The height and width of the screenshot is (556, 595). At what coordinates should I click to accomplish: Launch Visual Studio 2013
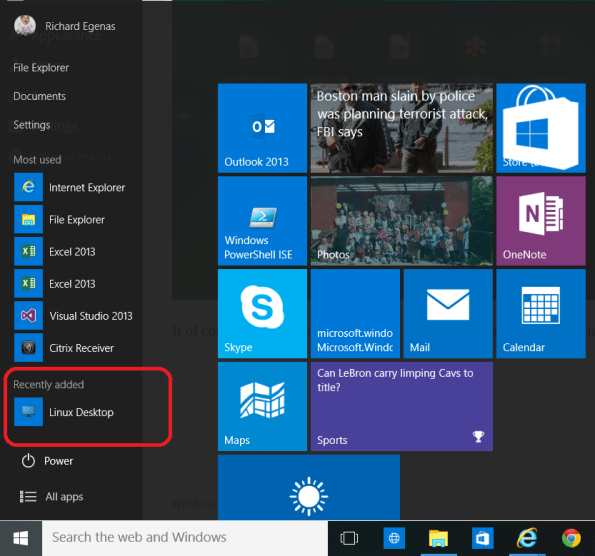click(74, 316)
